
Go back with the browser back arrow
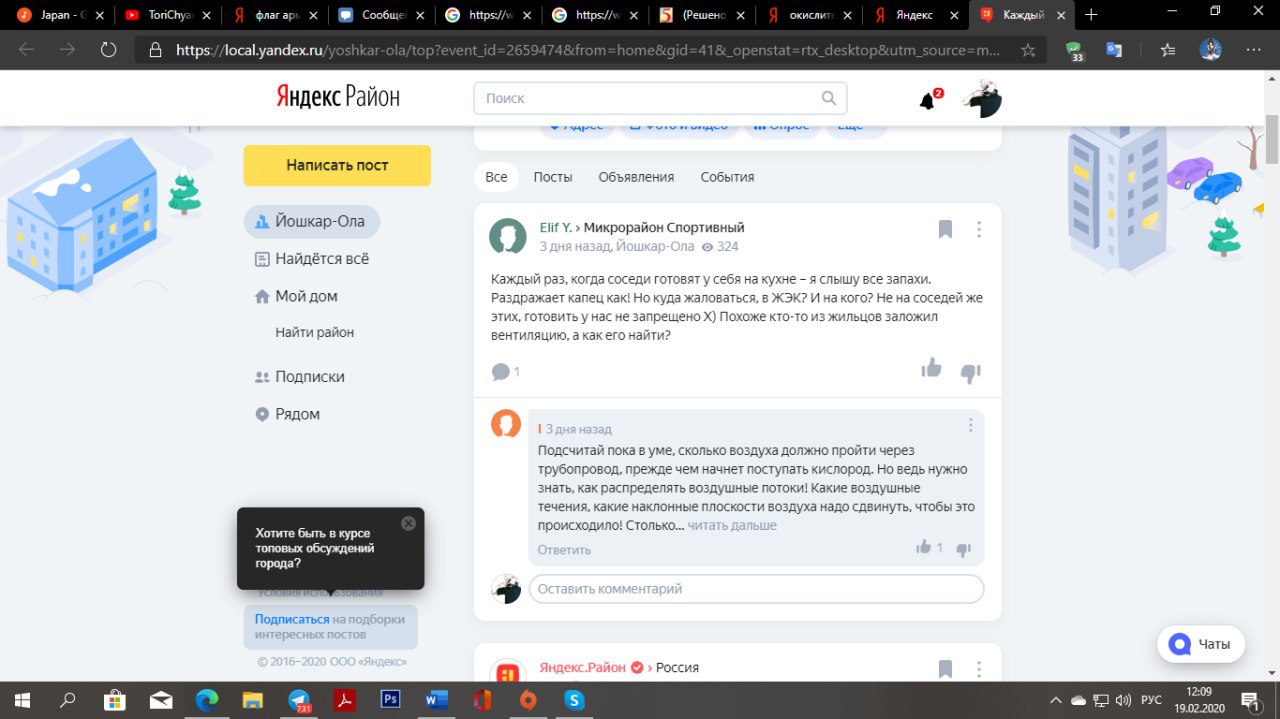coord(26,50)
